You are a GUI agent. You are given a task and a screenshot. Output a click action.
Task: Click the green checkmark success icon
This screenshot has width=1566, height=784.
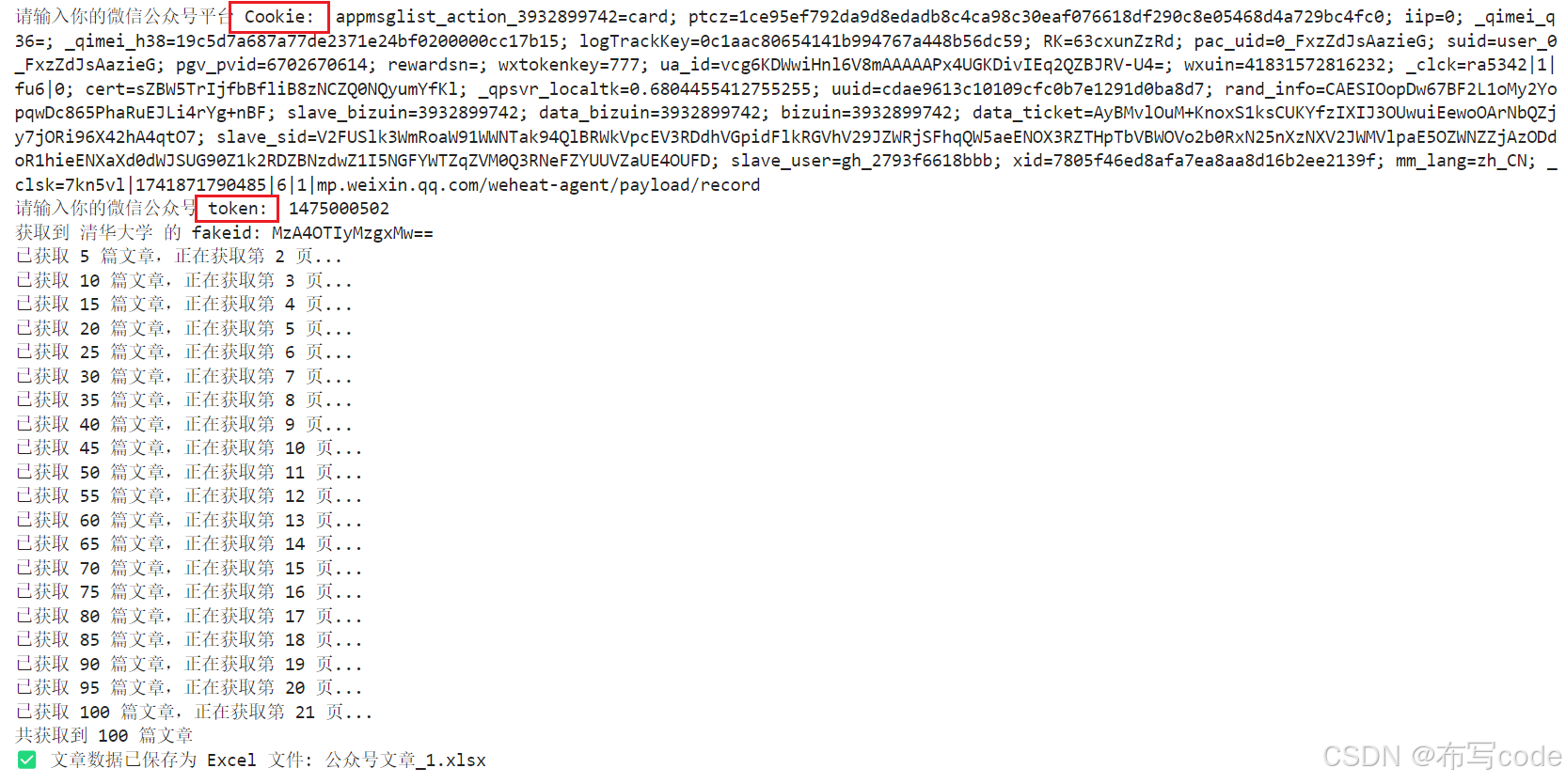click(x=26, y=760)
